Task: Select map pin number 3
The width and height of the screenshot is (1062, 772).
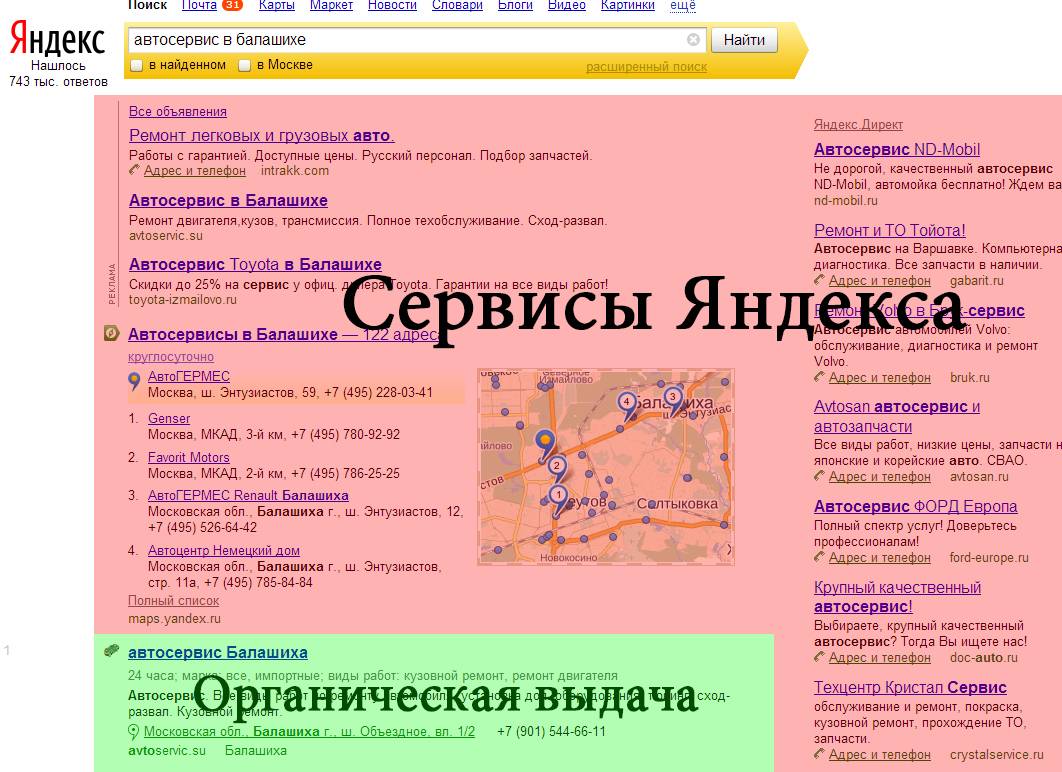Action: 673,400
